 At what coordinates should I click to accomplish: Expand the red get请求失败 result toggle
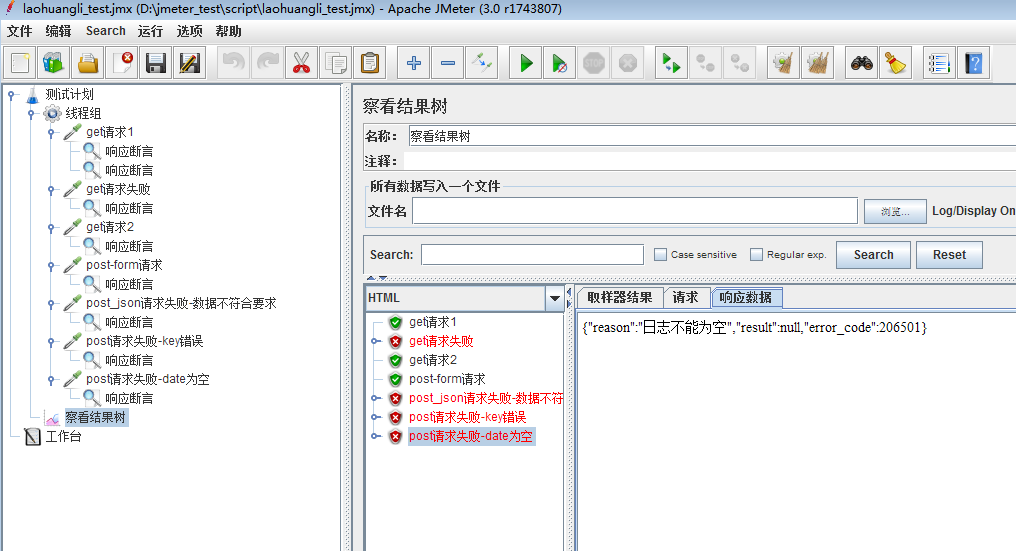tap(375, 341)
